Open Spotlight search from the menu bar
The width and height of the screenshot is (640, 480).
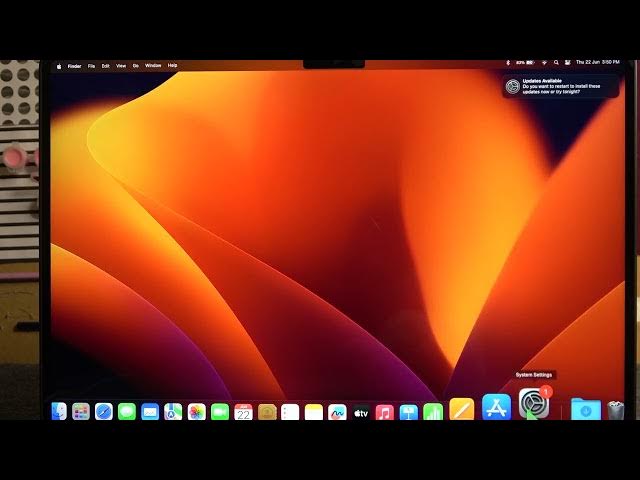coord(556,62)
